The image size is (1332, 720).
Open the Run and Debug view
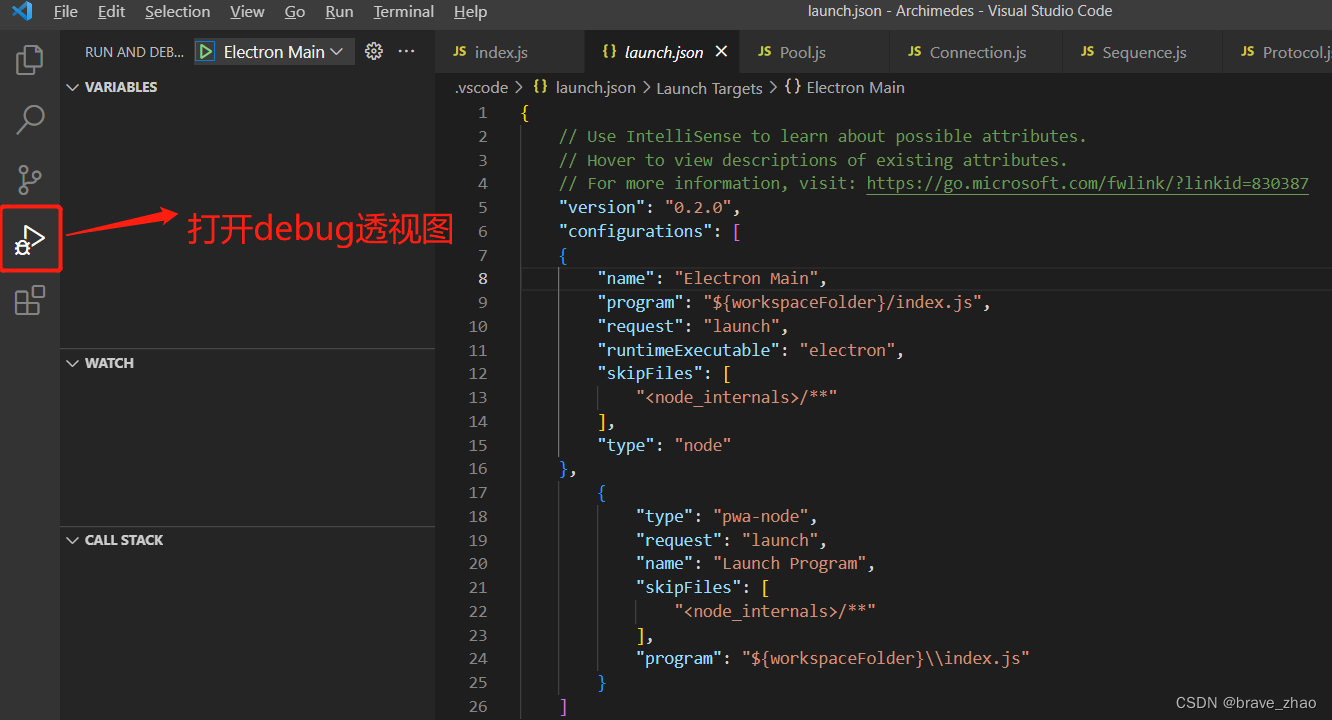coord(30,239)
